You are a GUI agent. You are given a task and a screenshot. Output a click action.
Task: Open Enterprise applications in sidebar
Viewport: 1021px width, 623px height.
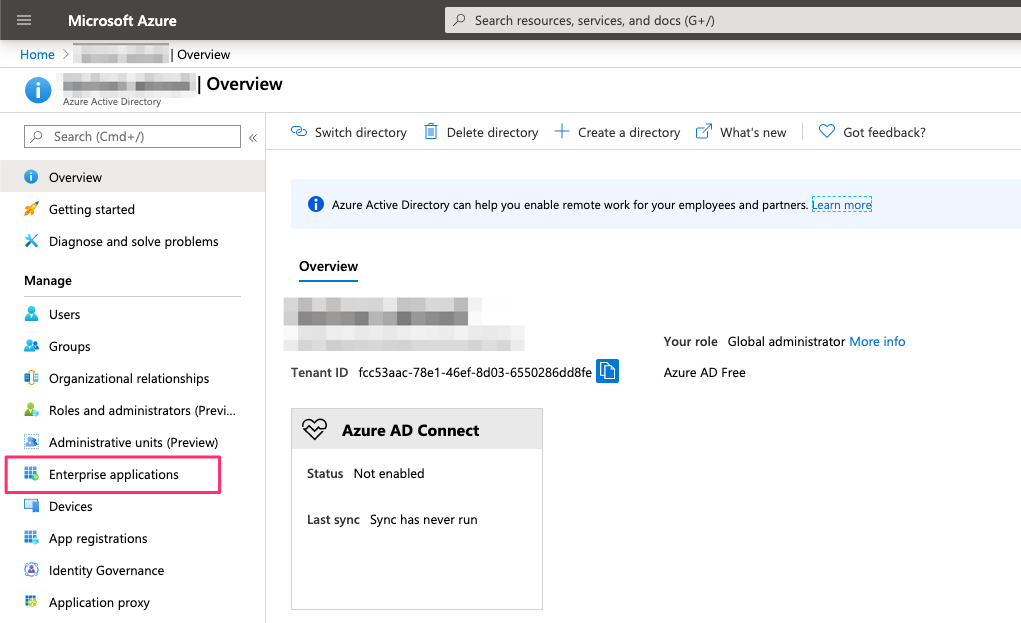(113, 474)
